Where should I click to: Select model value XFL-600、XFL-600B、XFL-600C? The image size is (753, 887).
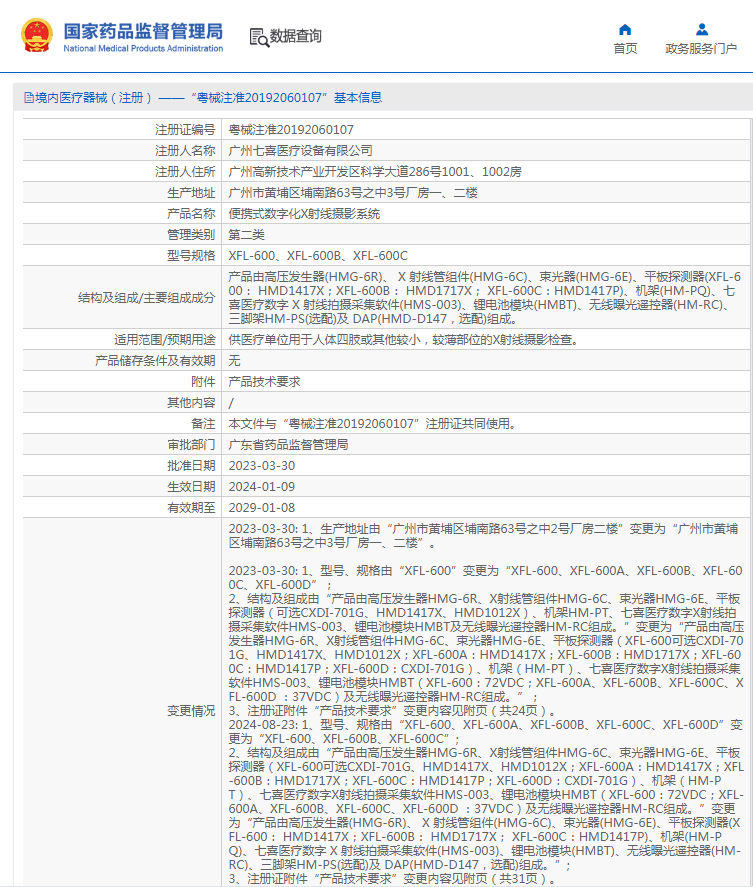click(318, 256)
